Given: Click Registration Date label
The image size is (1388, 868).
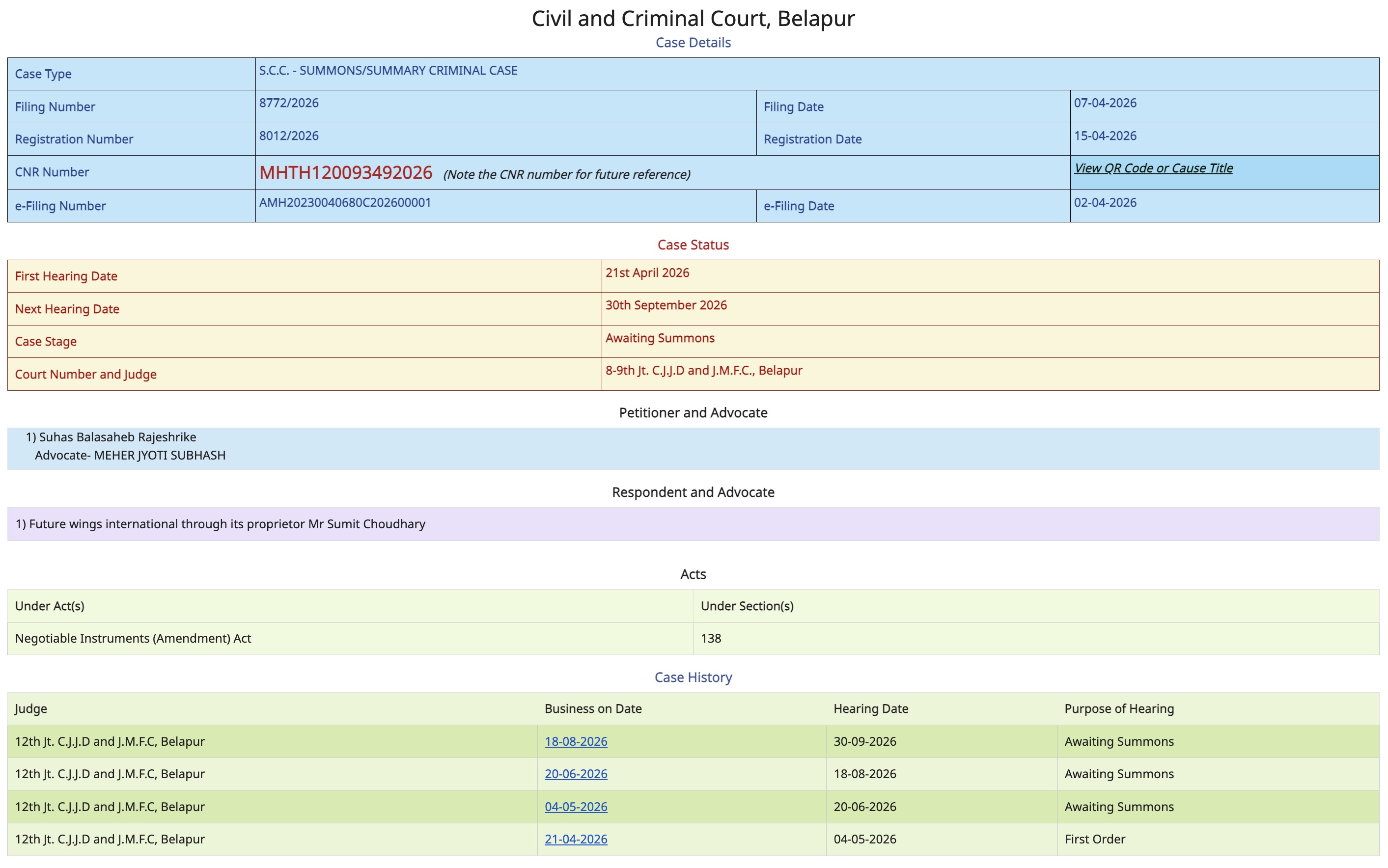Looking at the screenshot, I should 812,139.
